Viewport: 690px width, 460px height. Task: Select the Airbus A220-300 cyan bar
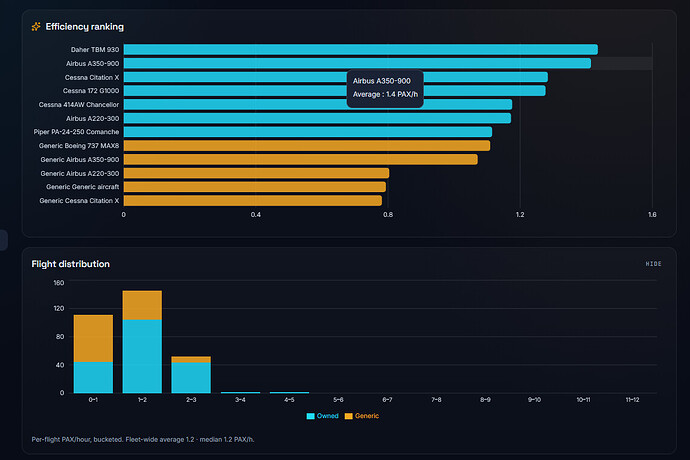coord(317,118)
